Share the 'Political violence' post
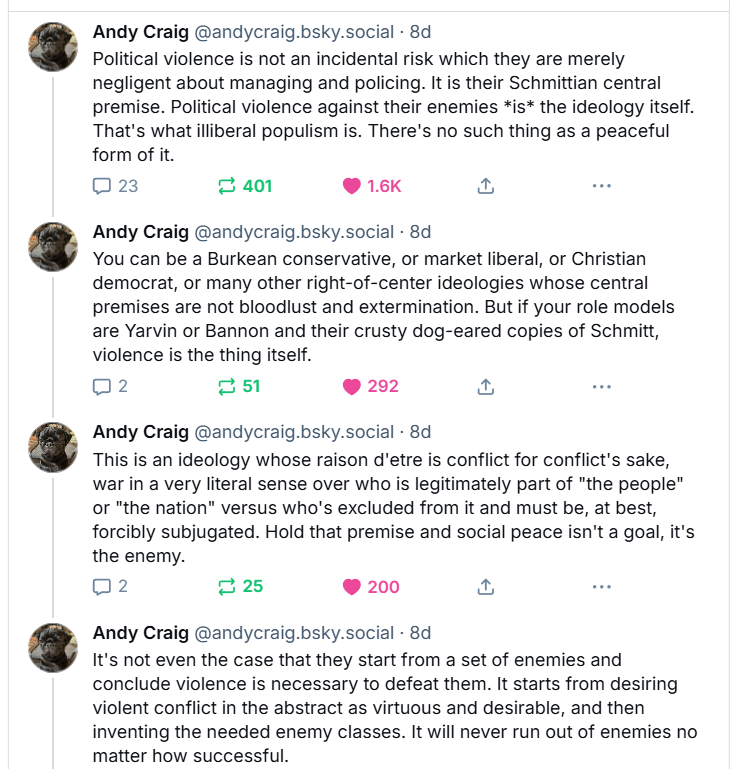This screenshot has width=736, height=769. [x=485, y=186]
